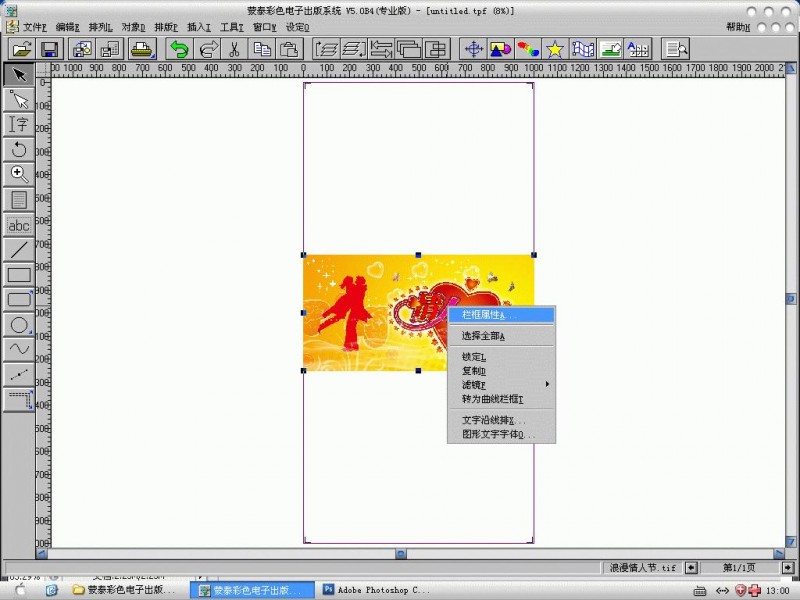Select the straight line tool
800x600 pixels.
pyautogui.click(x=19, y=249)
